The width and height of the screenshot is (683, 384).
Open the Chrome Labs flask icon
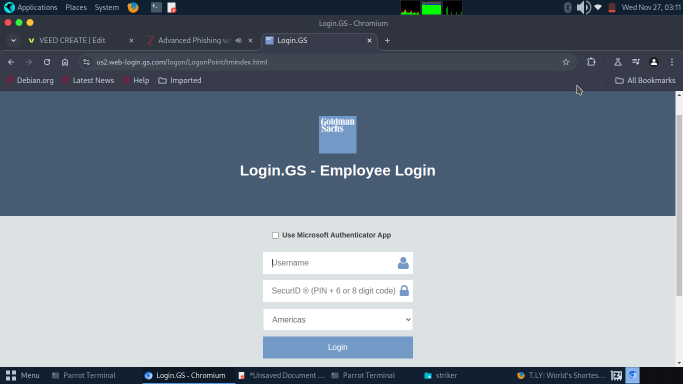click(x=618, y=62)
